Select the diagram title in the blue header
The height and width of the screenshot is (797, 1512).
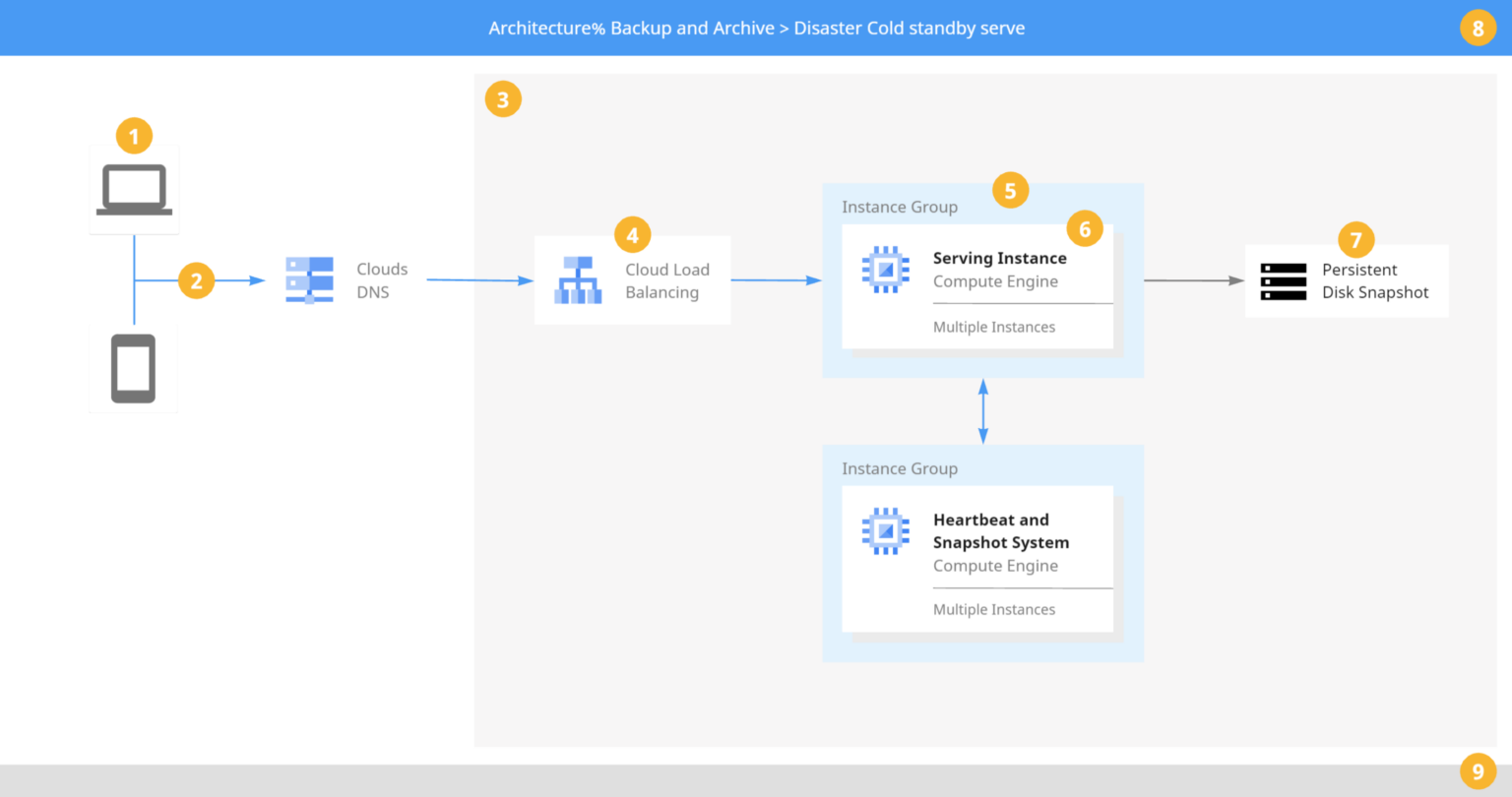[x=757, y=28]
